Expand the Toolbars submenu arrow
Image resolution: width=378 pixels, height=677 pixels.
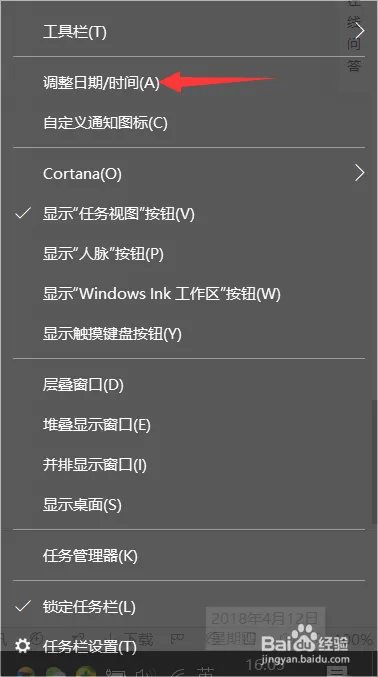[x=360, y=31]
